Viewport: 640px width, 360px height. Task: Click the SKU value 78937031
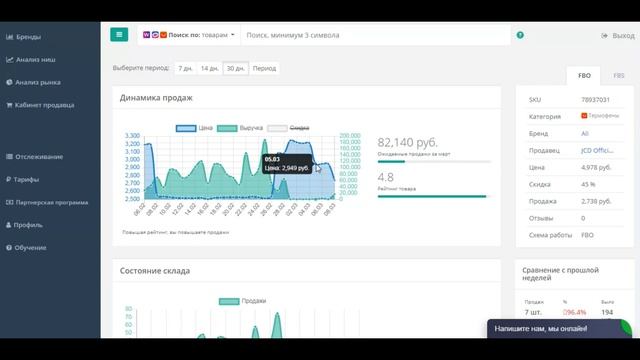[595, 100]
